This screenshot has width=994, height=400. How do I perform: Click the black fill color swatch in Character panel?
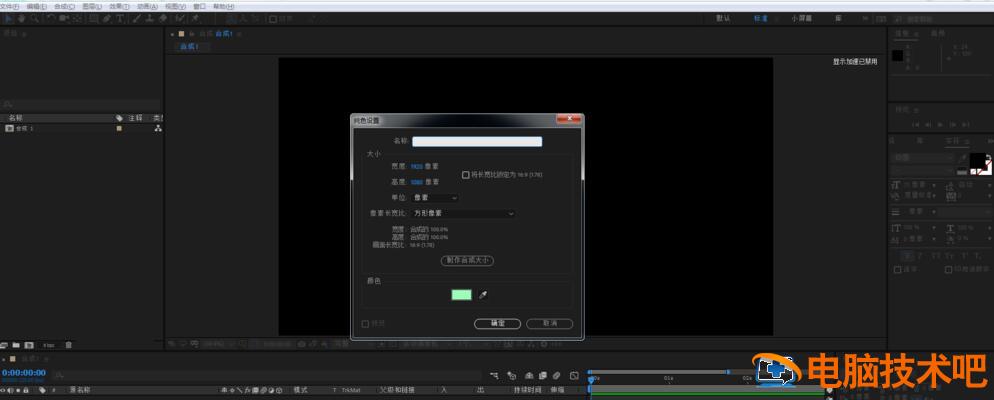pyautogui.click(x=977, y=161)
